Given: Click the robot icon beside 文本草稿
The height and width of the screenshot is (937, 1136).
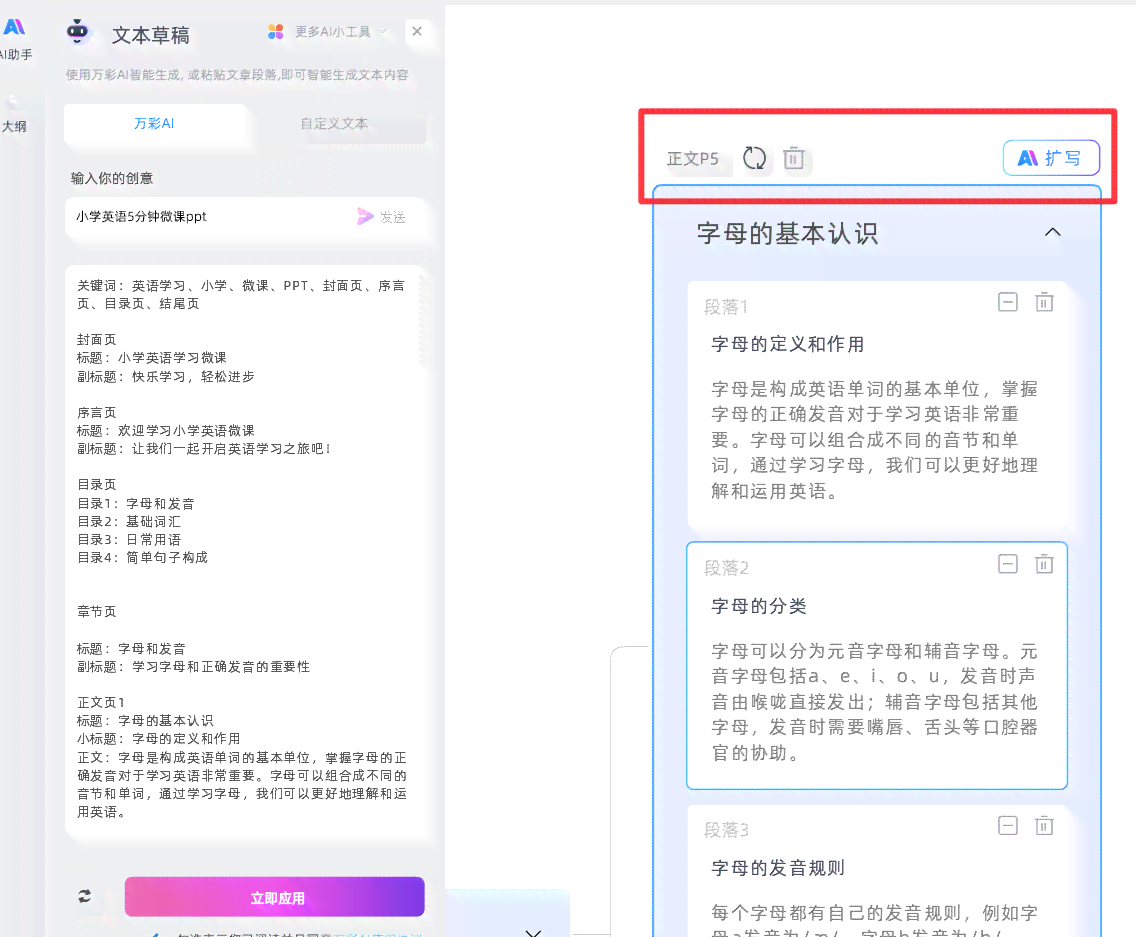Looking at the screenshot, I should click(x=78, y=33).
